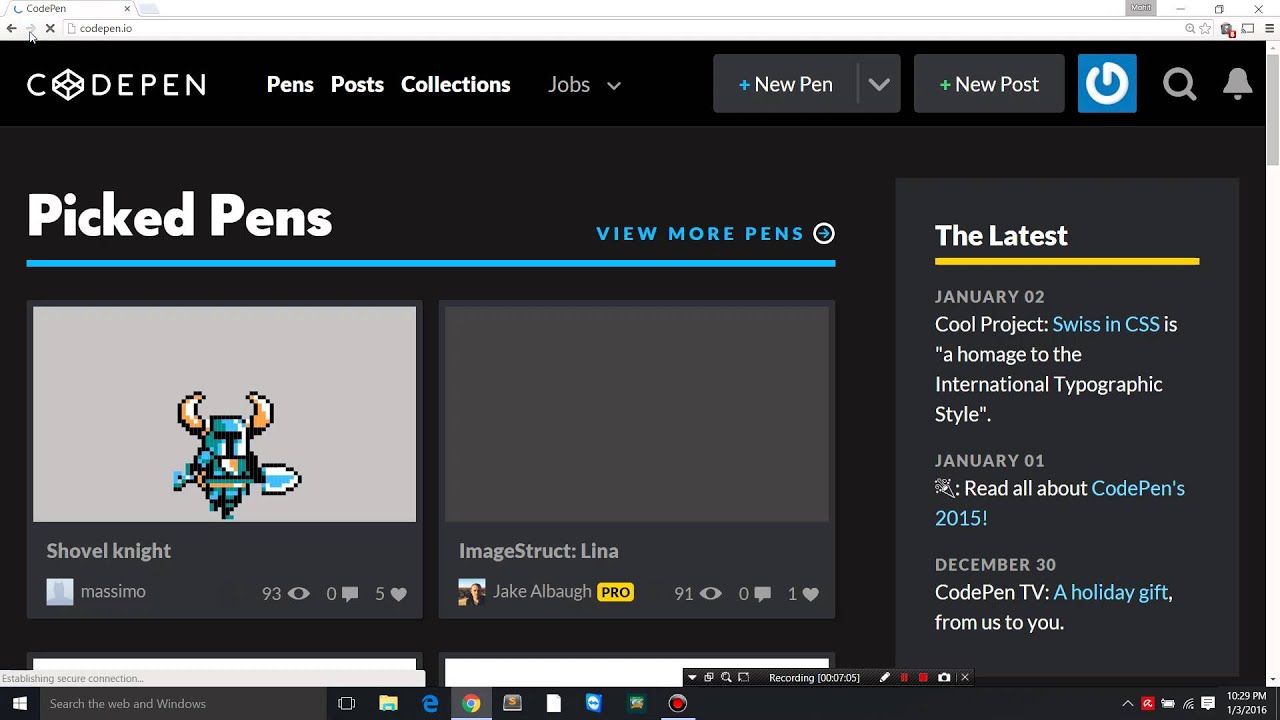Click Jake Albaugh's avatar image
The width and height of the screenshot is (1280, 720).
point(472,592)
